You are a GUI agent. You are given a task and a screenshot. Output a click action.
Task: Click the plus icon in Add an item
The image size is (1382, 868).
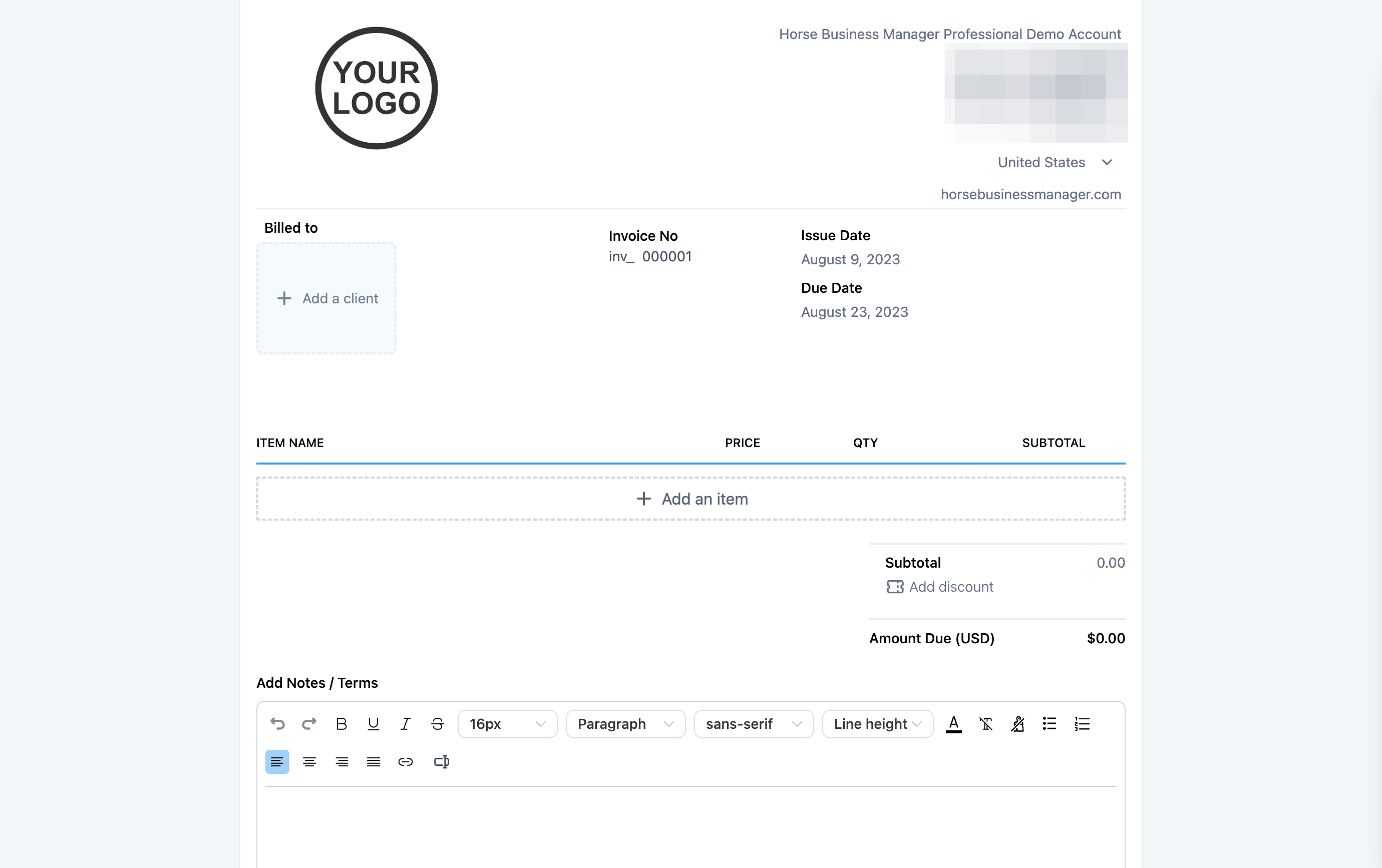(644, 499)
